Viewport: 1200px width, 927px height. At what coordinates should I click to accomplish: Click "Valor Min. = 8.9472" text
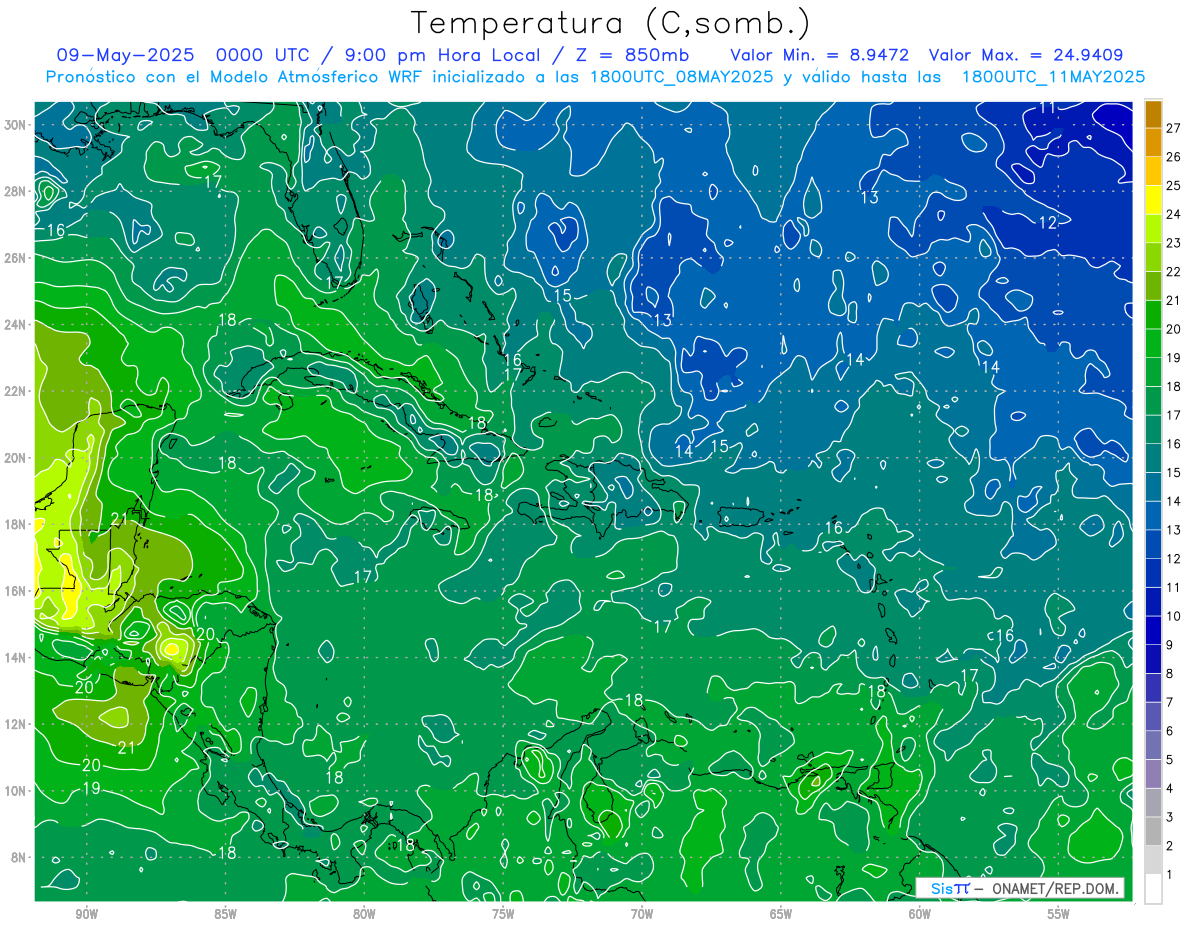pyautogui.click(x=820, y=55)
